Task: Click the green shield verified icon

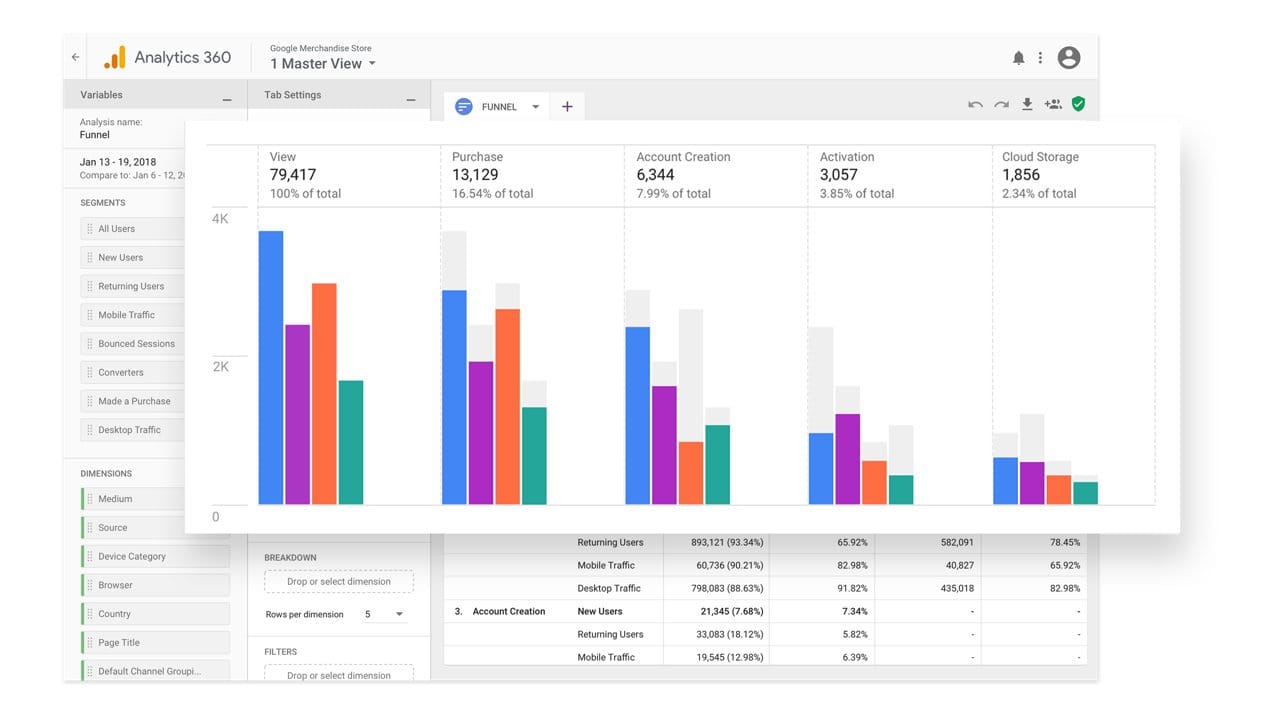Action: click(1078, 104)
